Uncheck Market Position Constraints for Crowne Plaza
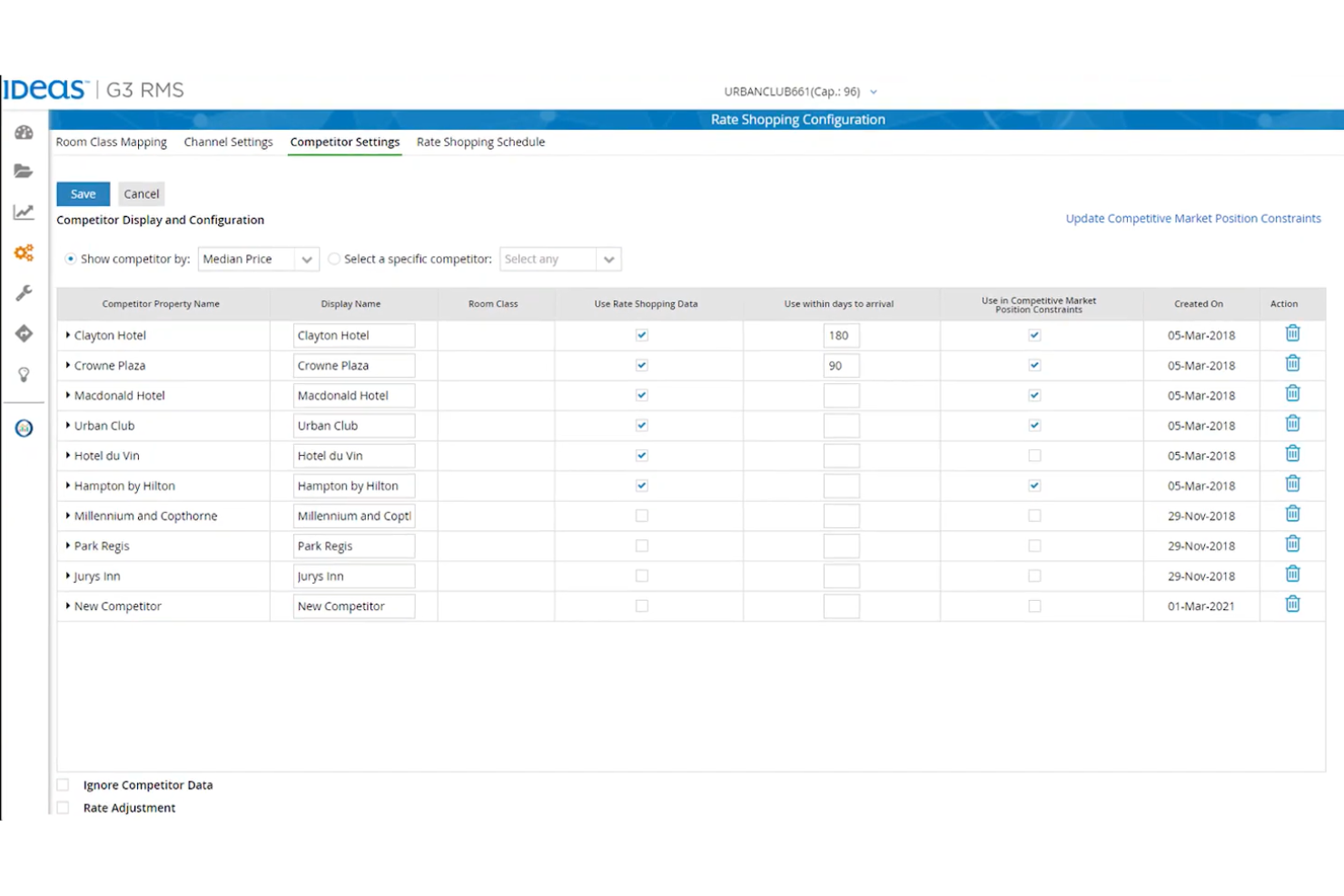 pyautogui.click(x=1034, y=365)
